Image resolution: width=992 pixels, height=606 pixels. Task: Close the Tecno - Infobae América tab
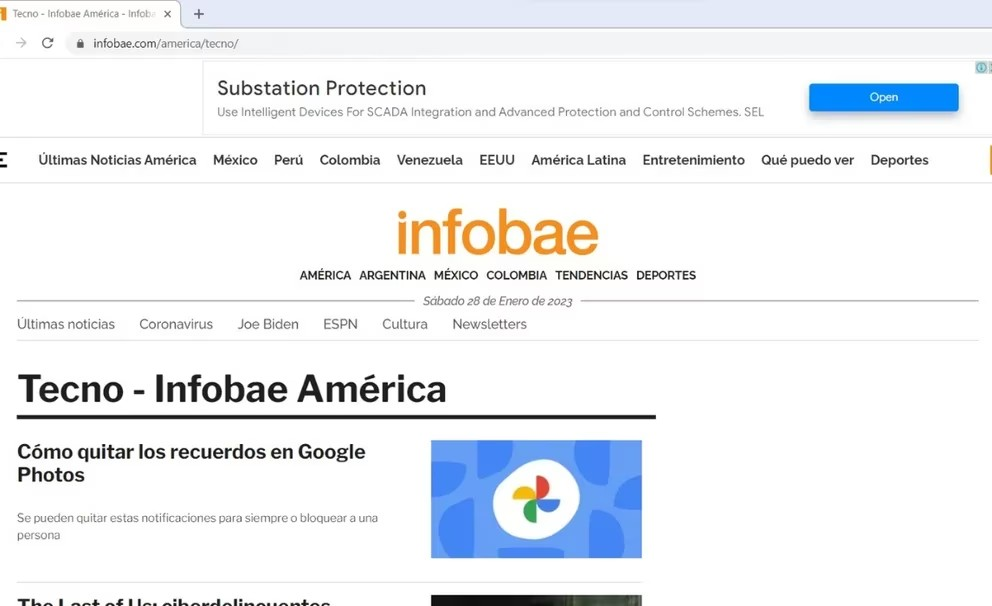tap(168, 14)
